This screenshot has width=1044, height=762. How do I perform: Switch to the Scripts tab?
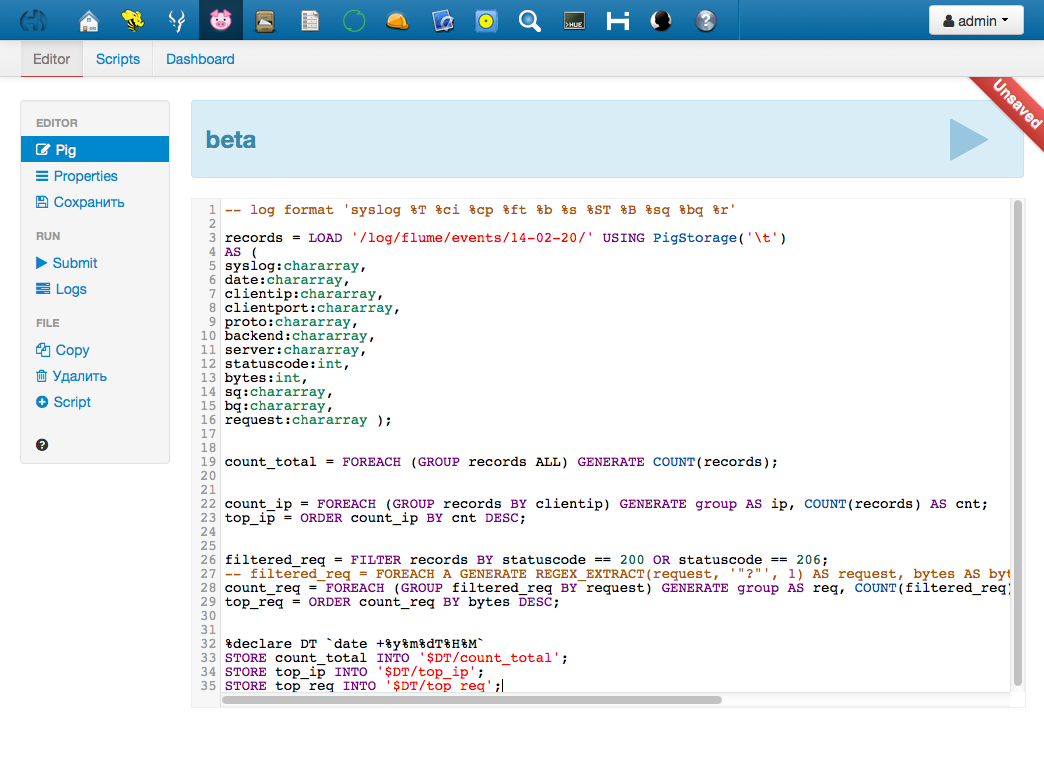[x=118, y=59]
